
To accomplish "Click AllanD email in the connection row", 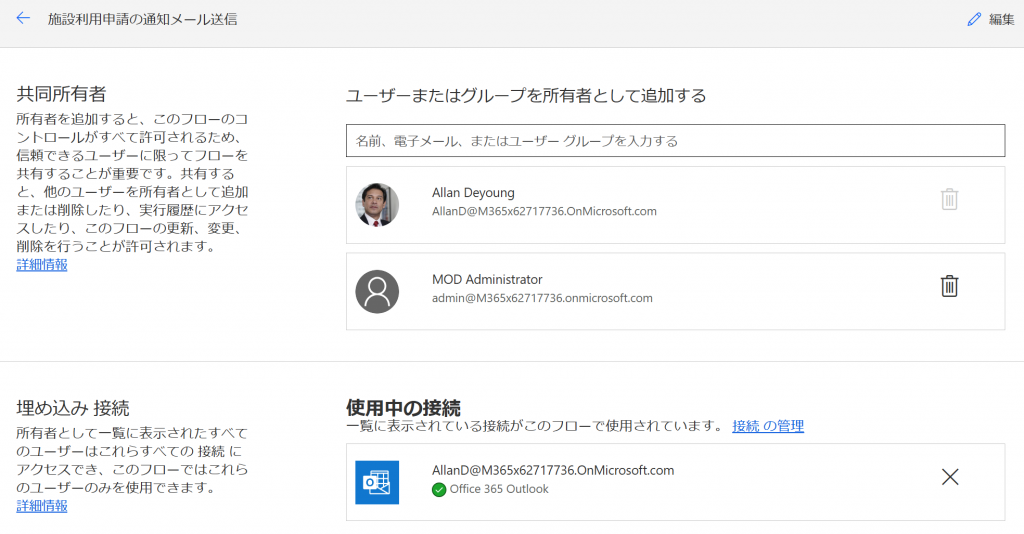I will click(x=553, y=470).
